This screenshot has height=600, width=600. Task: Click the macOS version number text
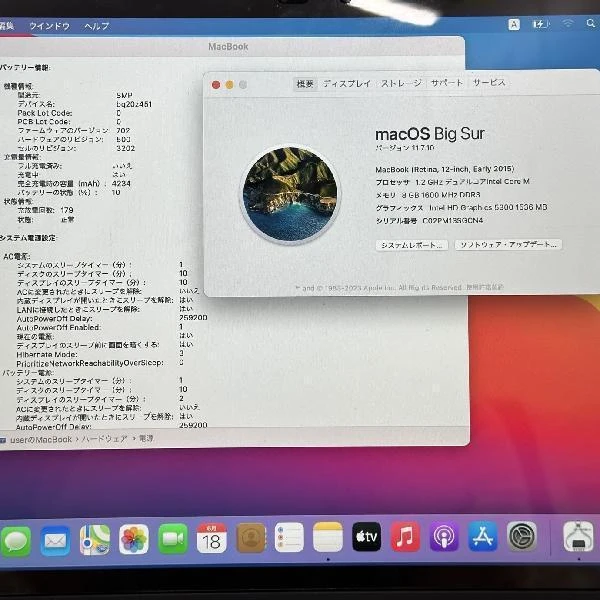[x=405, y=148]
